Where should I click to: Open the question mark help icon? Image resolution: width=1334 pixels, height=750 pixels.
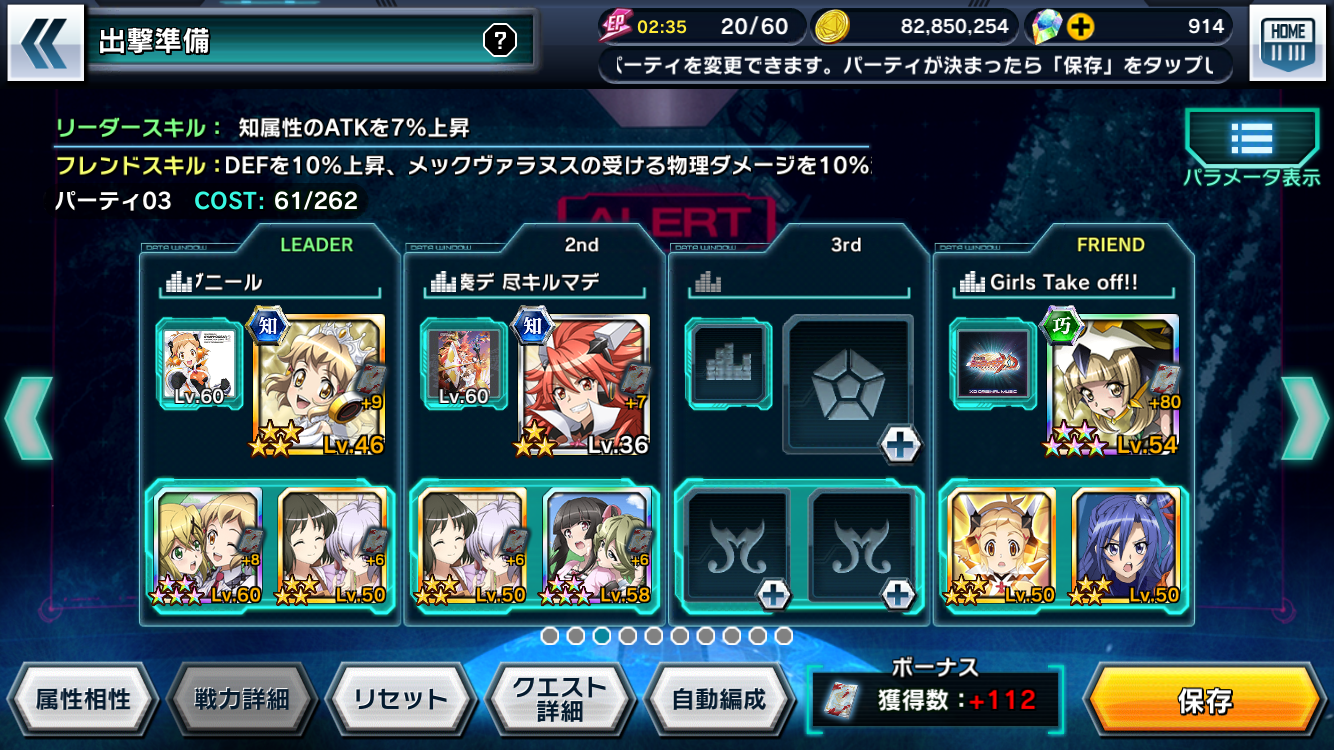coord(499,40)
